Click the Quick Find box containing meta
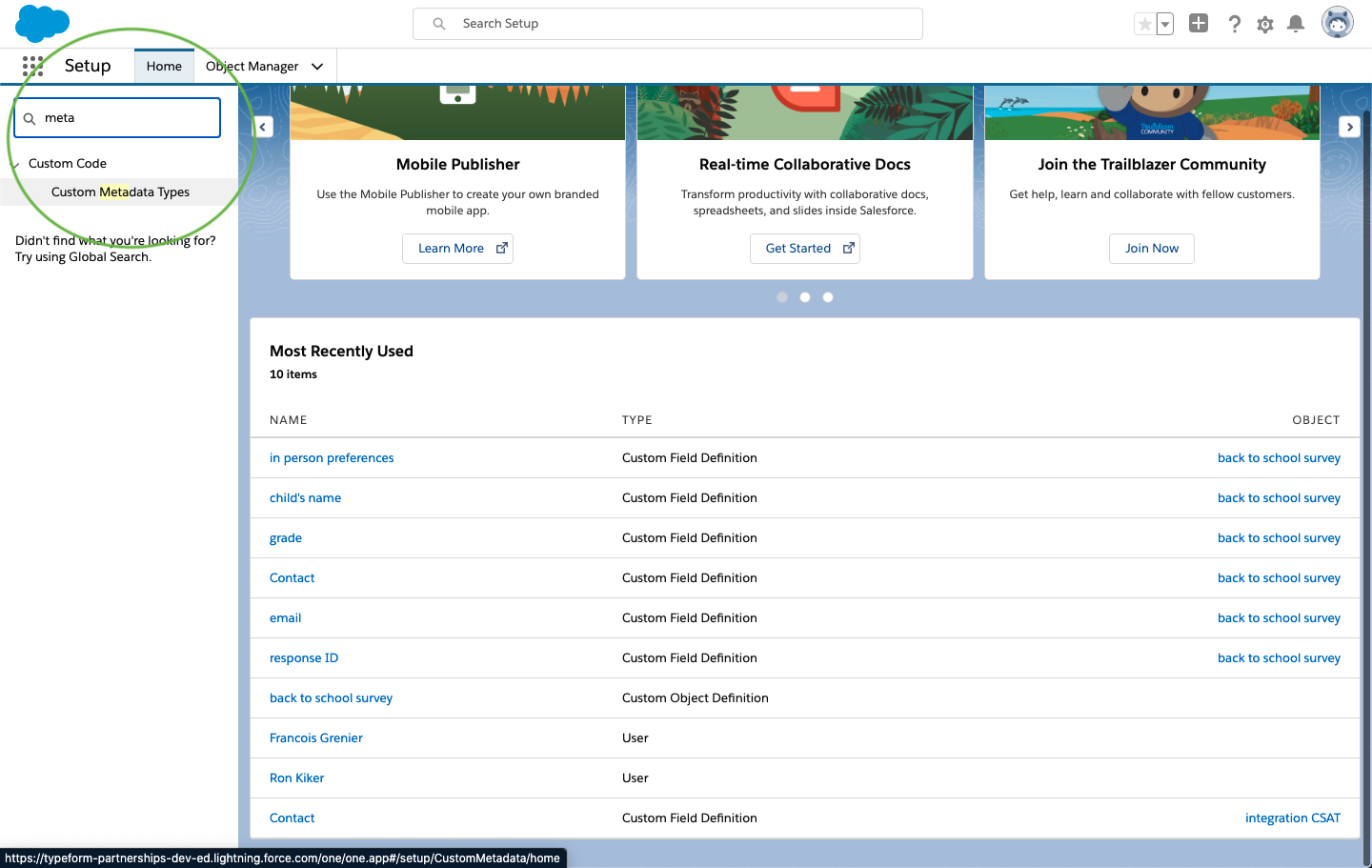This screenshot has width=1372, height=868. (x=117, y=118)
